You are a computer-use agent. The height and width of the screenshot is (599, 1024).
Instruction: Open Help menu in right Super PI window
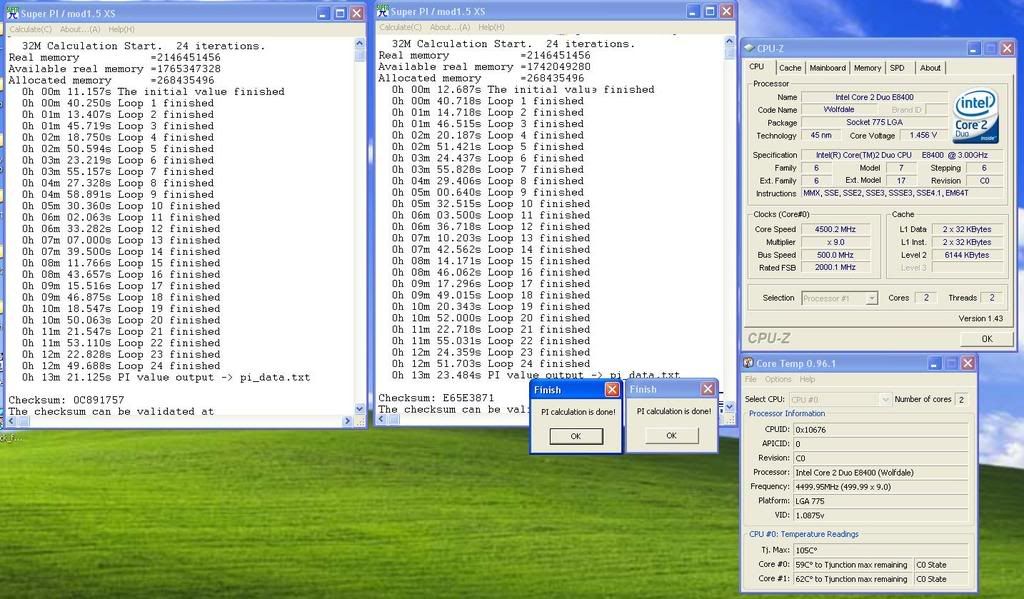(491, 27)
